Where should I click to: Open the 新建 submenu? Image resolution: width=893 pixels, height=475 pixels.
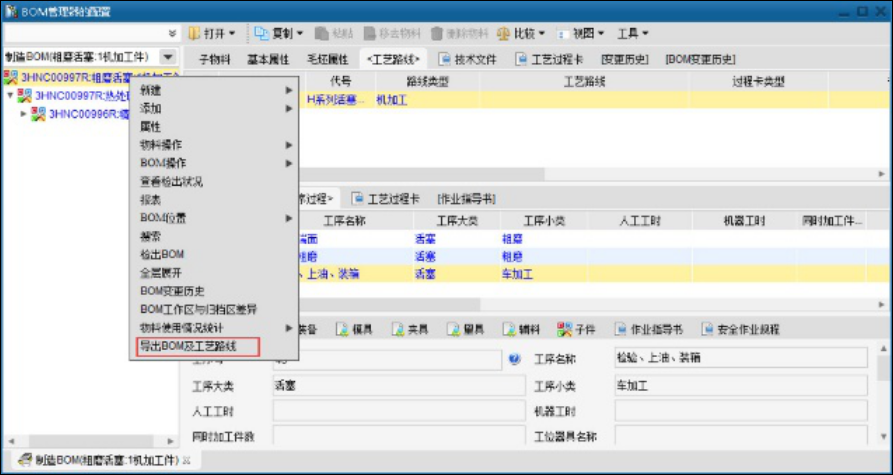coord(214,90)
